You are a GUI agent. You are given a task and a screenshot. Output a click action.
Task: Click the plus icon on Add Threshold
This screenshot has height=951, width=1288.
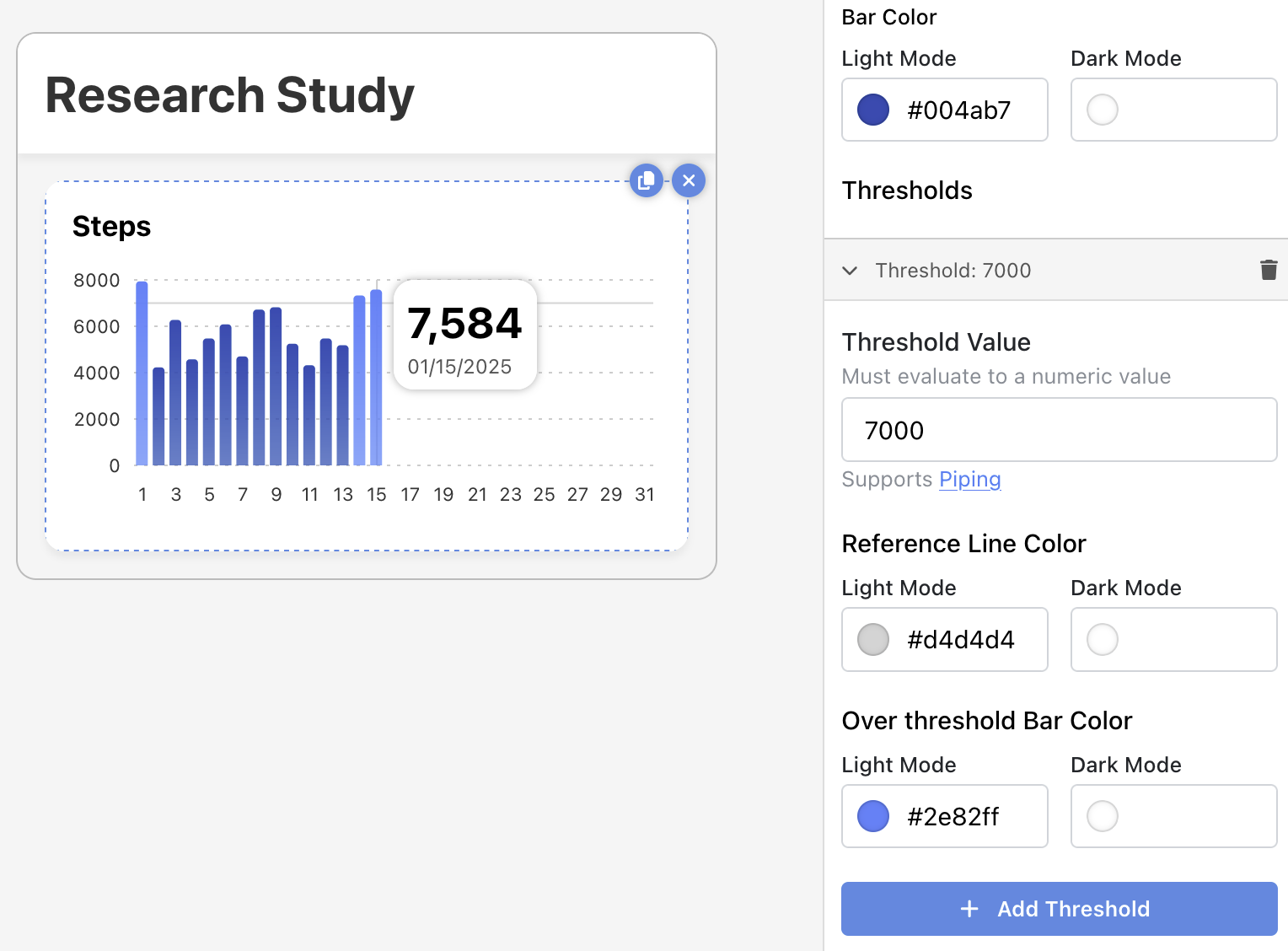point(969,909)
